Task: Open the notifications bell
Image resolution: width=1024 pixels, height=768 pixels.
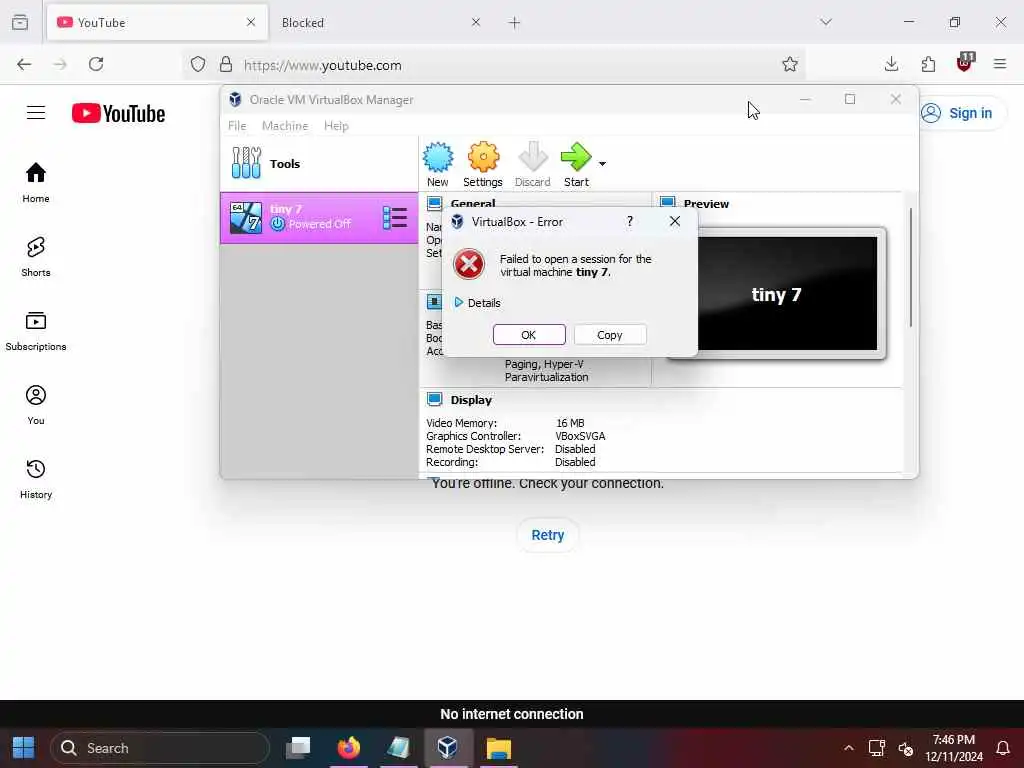Action: (x=1003, y=748)
